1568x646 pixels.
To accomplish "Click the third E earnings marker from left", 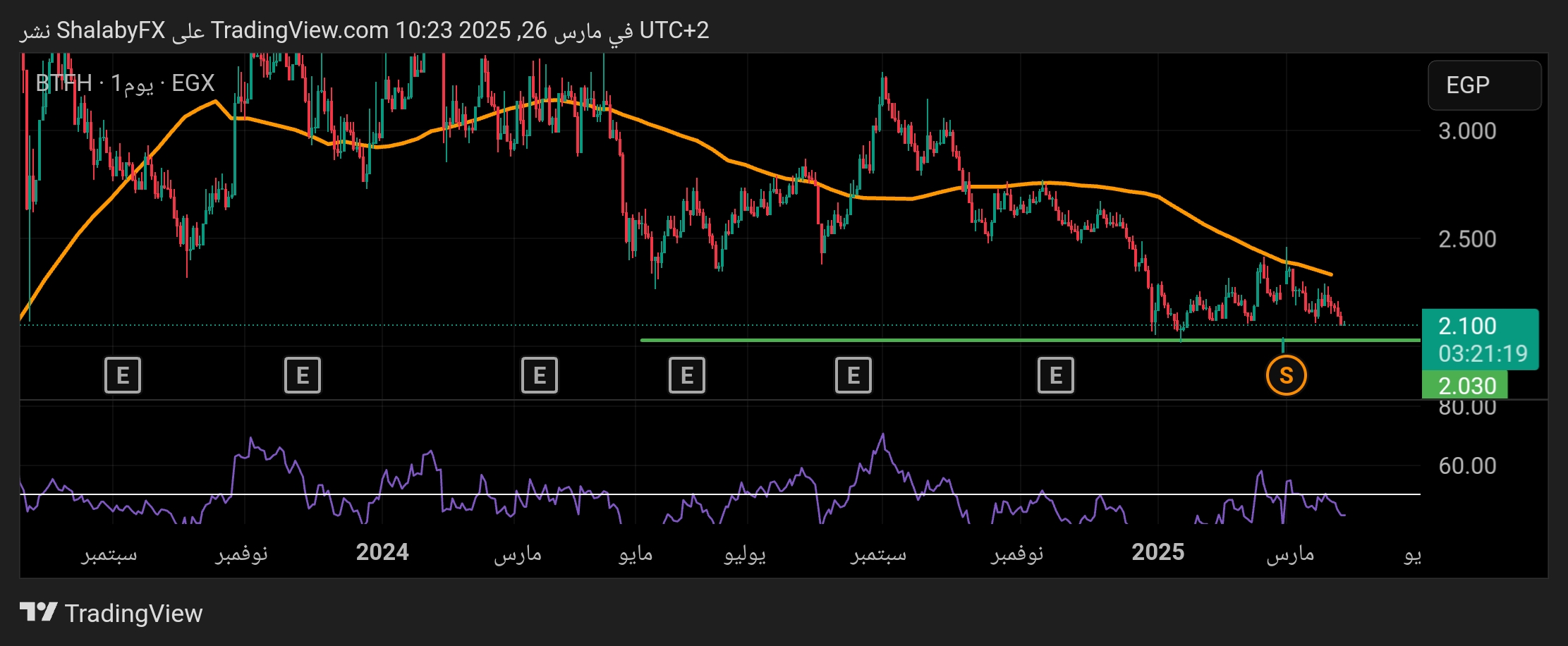I will click(x=540, y=375).
